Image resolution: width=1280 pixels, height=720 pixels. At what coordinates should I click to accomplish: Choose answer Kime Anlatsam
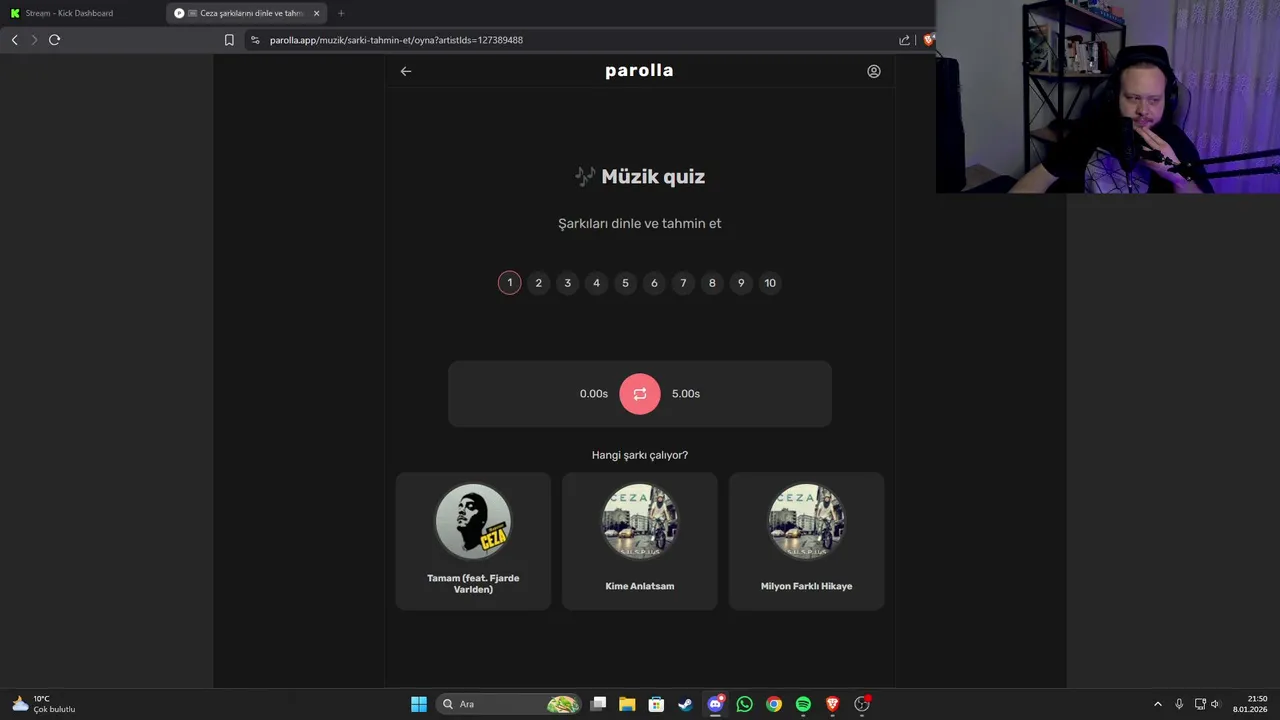[x=640, y=541]
